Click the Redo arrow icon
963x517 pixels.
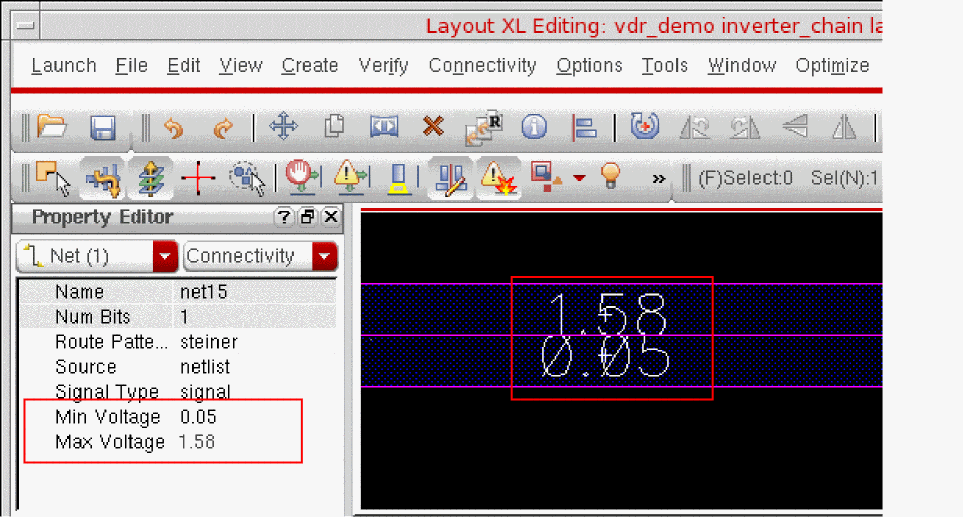(x=223, y=128)
